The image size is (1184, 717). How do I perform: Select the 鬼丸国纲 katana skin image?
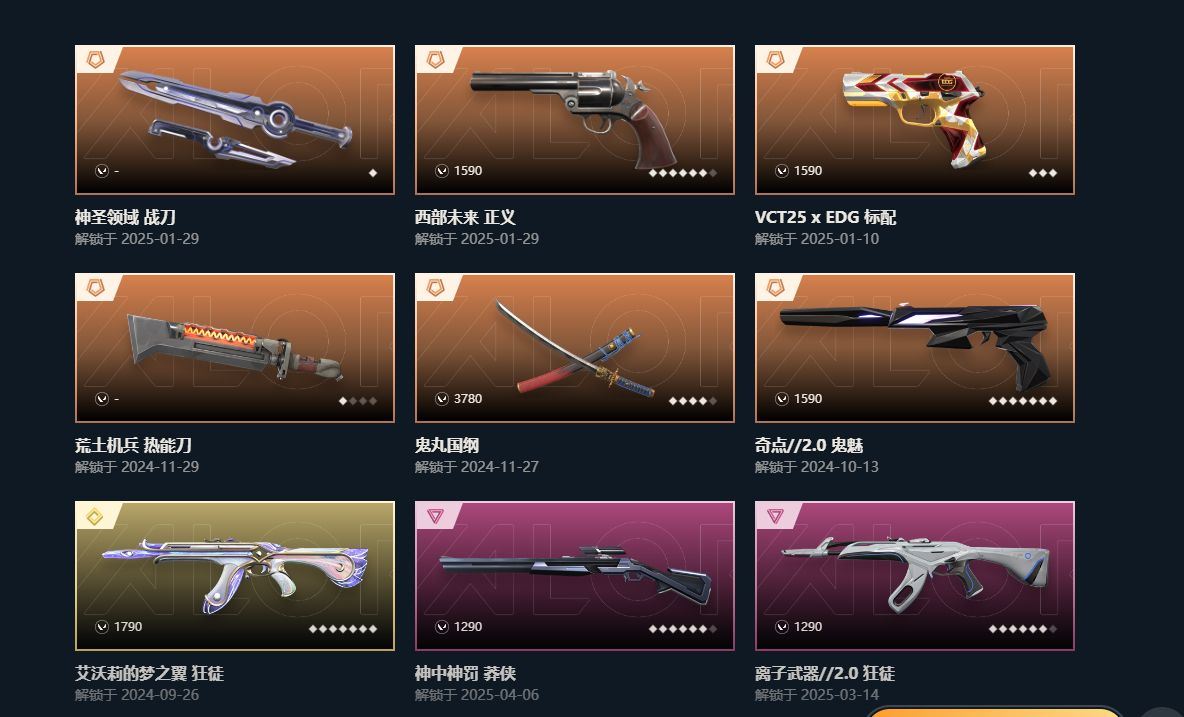tap(575, 348)
